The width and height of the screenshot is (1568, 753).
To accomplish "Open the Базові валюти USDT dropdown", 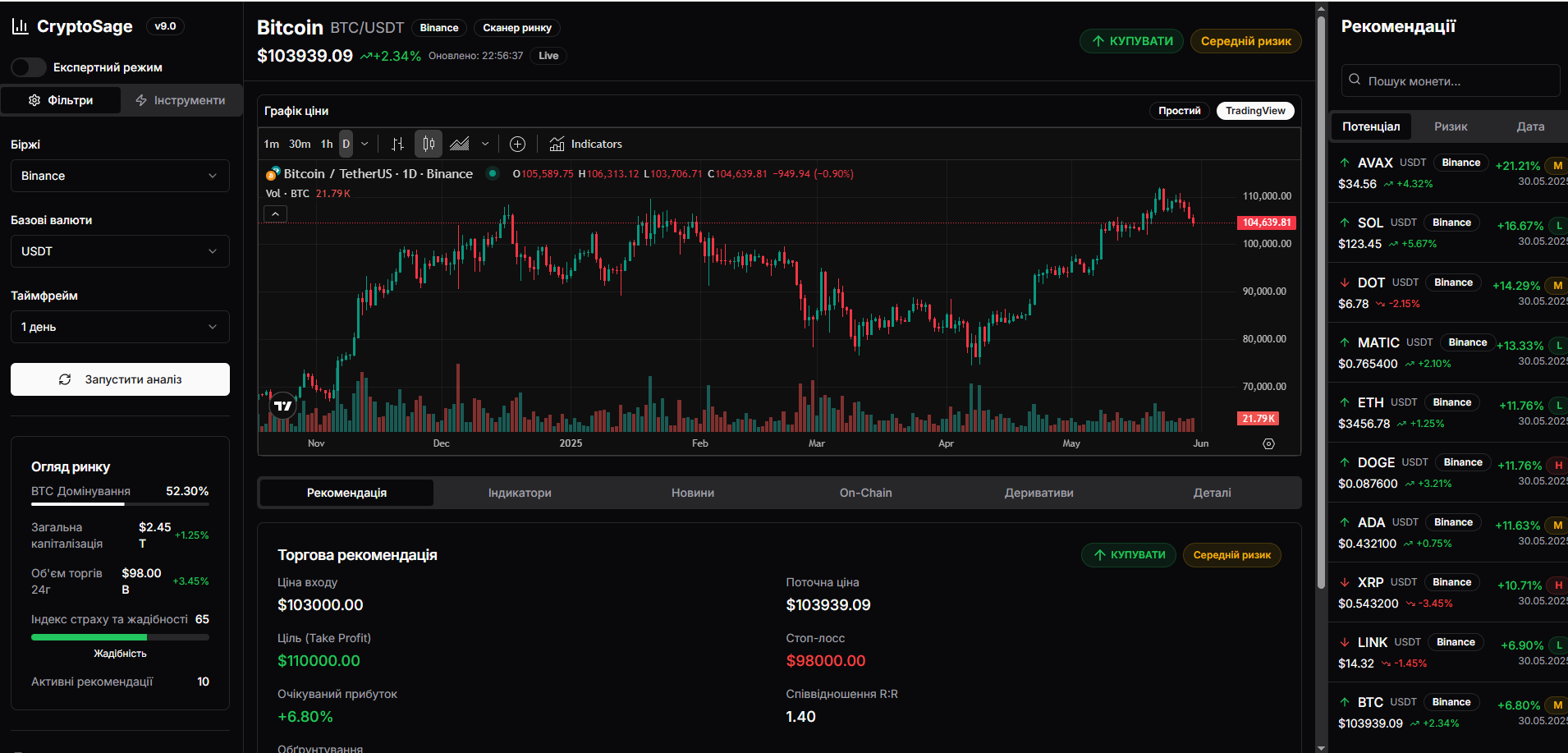I will [x=120, y=251].
